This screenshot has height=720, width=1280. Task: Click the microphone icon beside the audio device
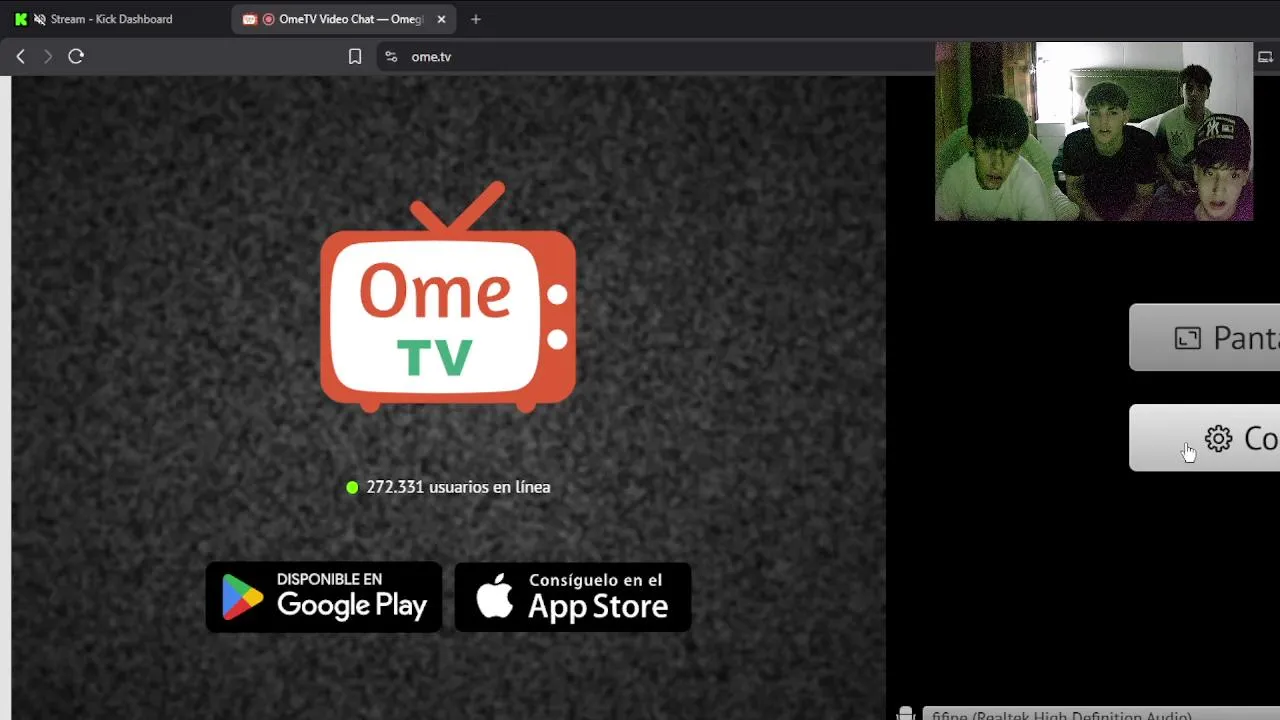click(x=905, y=713)
